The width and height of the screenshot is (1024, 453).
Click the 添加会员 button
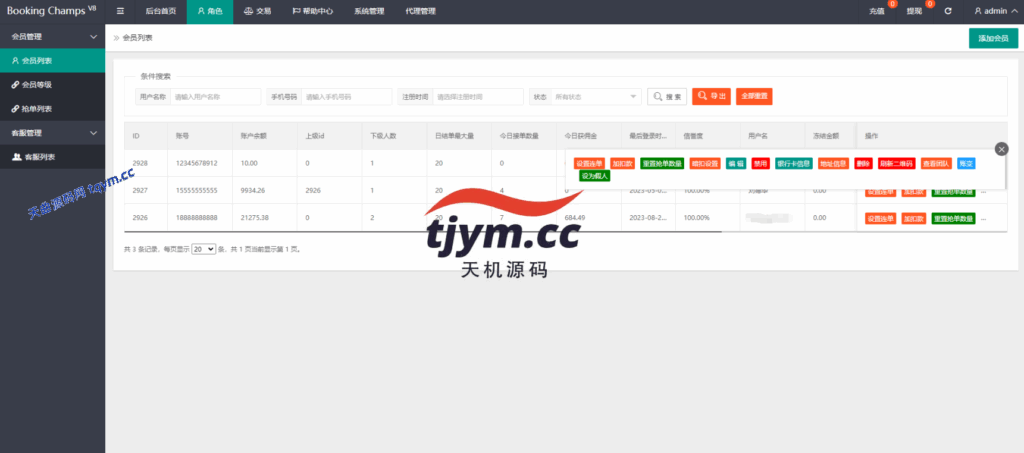(x=993, y=39)
